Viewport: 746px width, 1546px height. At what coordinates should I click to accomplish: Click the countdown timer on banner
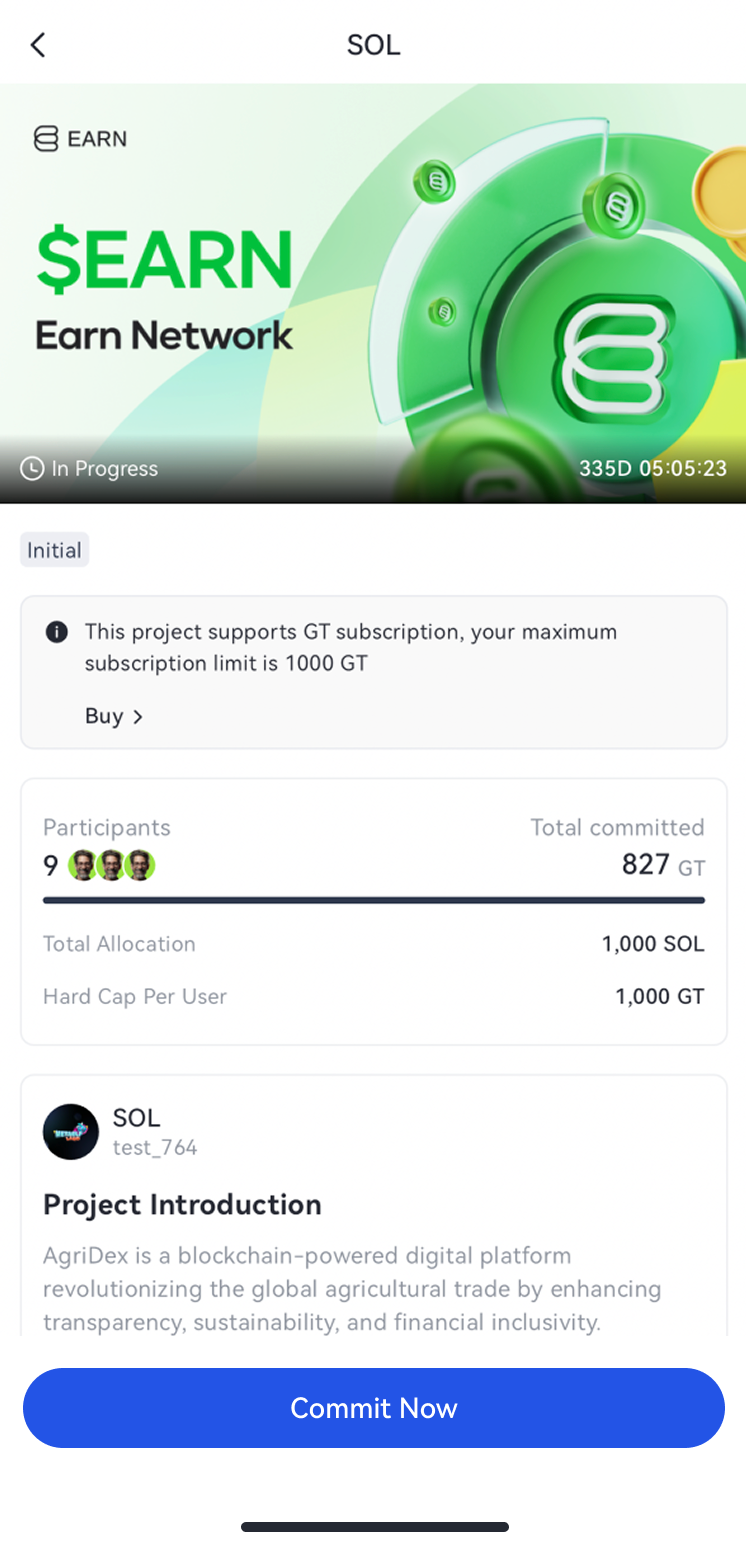click(652, 468)
